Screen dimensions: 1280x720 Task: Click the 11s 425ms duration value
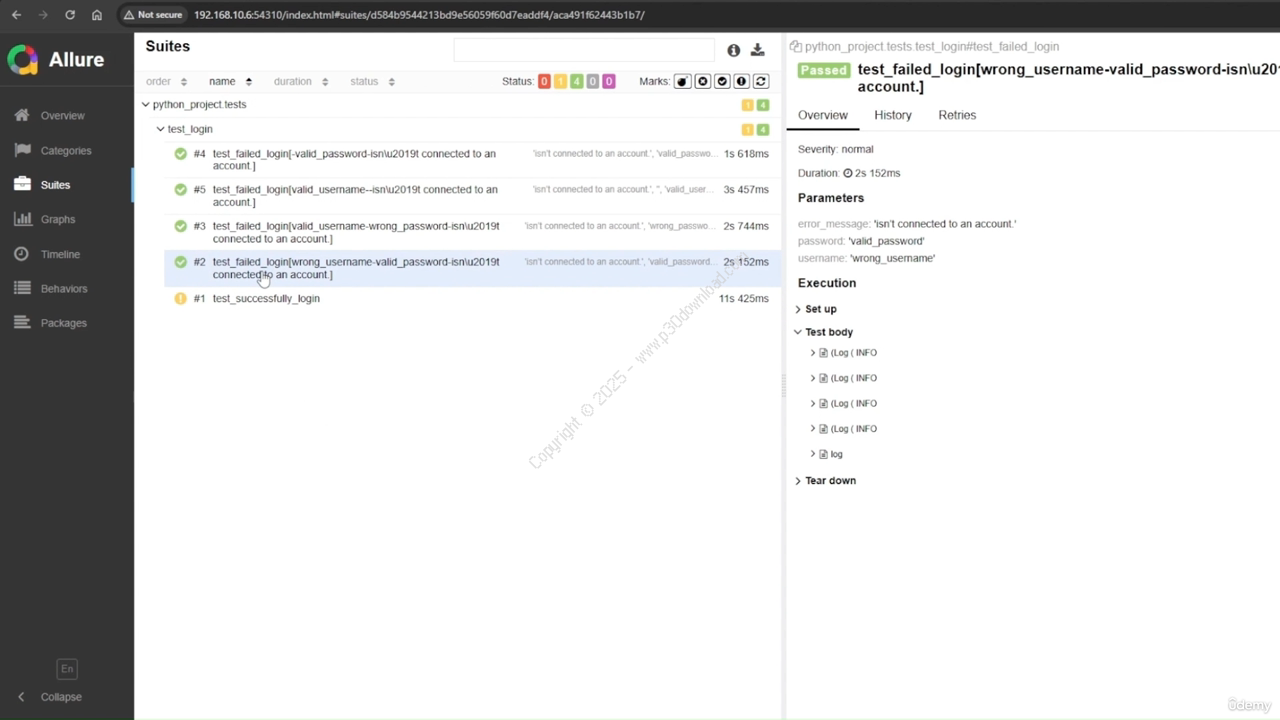(x=743, y=298)
